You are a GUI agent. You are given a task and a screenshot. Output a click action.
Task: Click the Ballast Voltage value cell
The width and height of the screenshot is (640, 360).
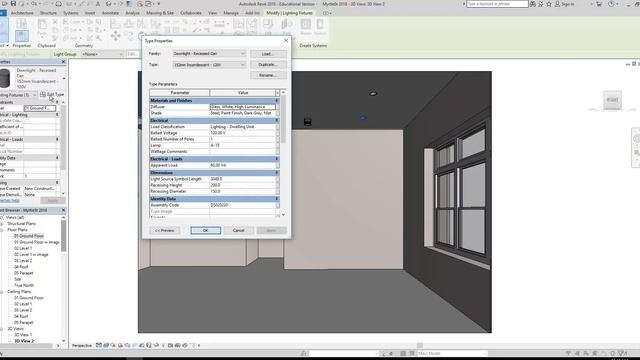coord(242,133)
